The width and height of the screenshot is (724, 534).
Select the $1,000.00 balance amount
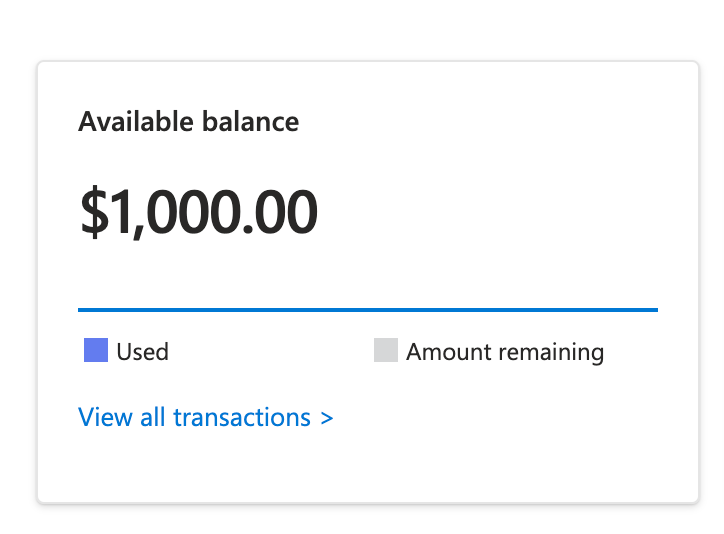tap(199, 213)
